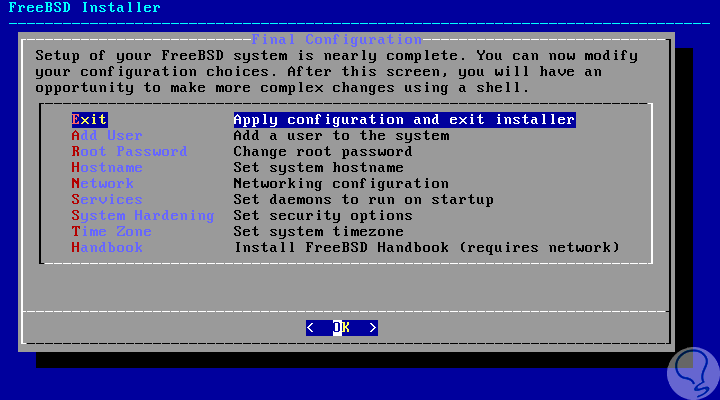Click 'Set daemons to run on startup' text
Screen dimensions: 720x400
click(x=364, y=199)
